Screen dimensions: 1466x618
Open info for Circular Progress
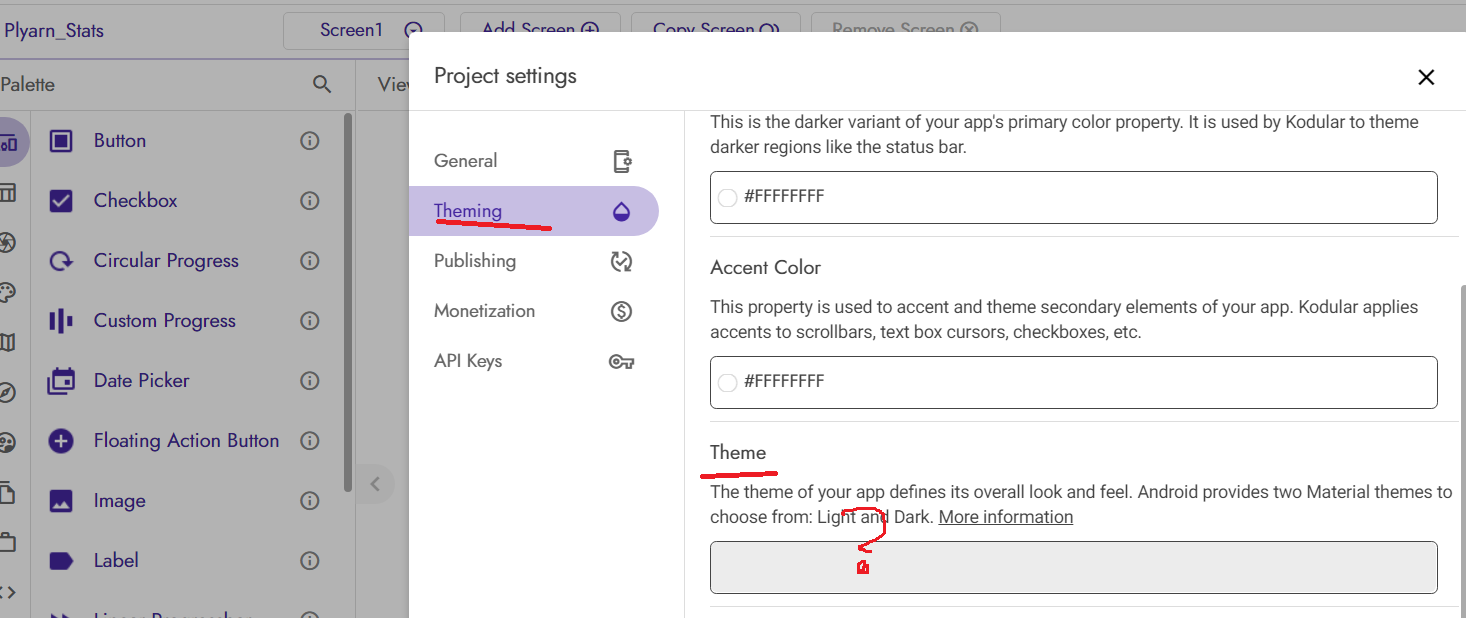[x=310, y=261]
